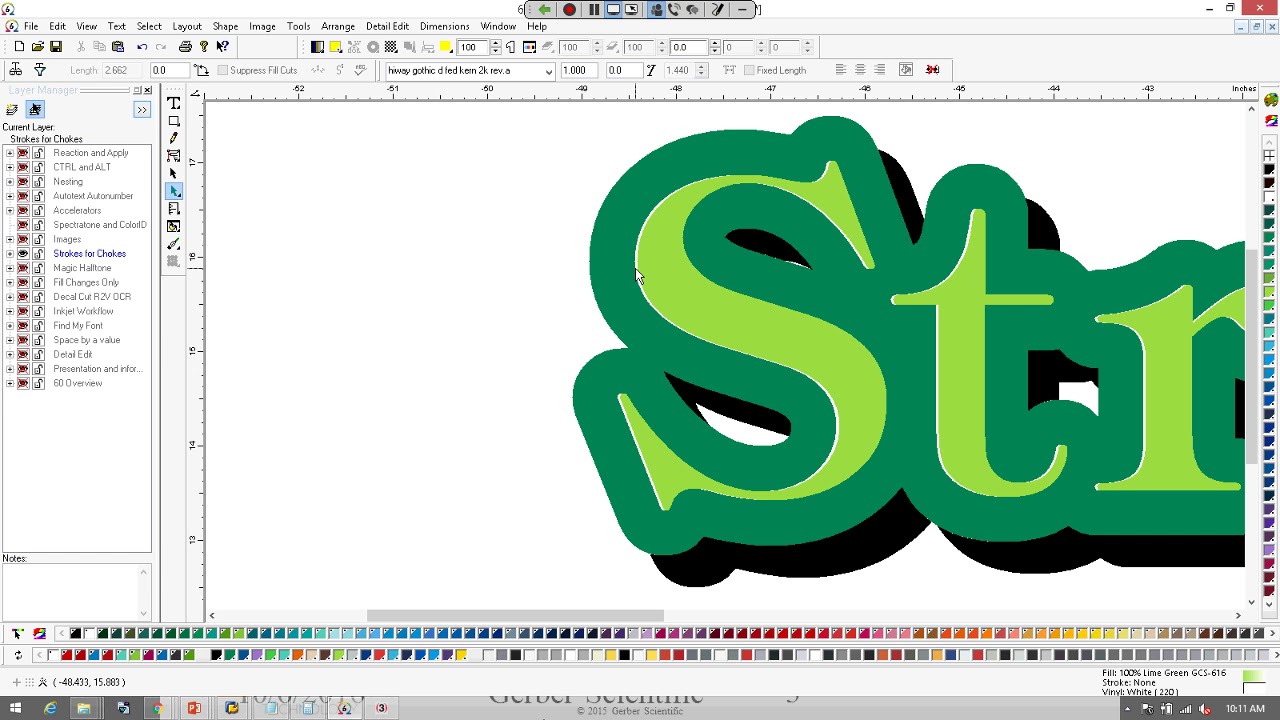Show the Images layer
The width and height of the screenshot is (1280, 720).
coord(23,240)
